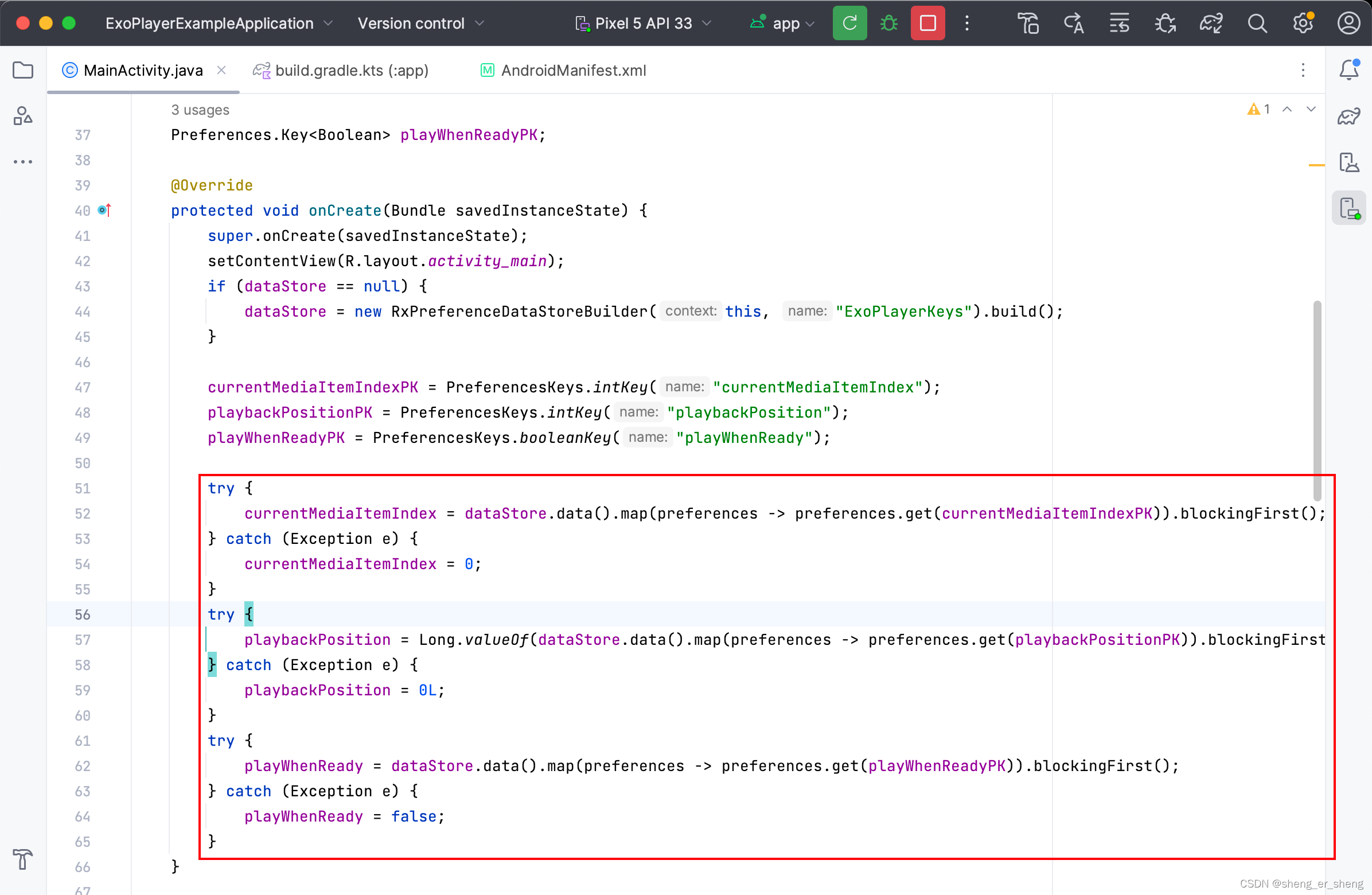Click the try keyword on line 61

click(221, 741)
